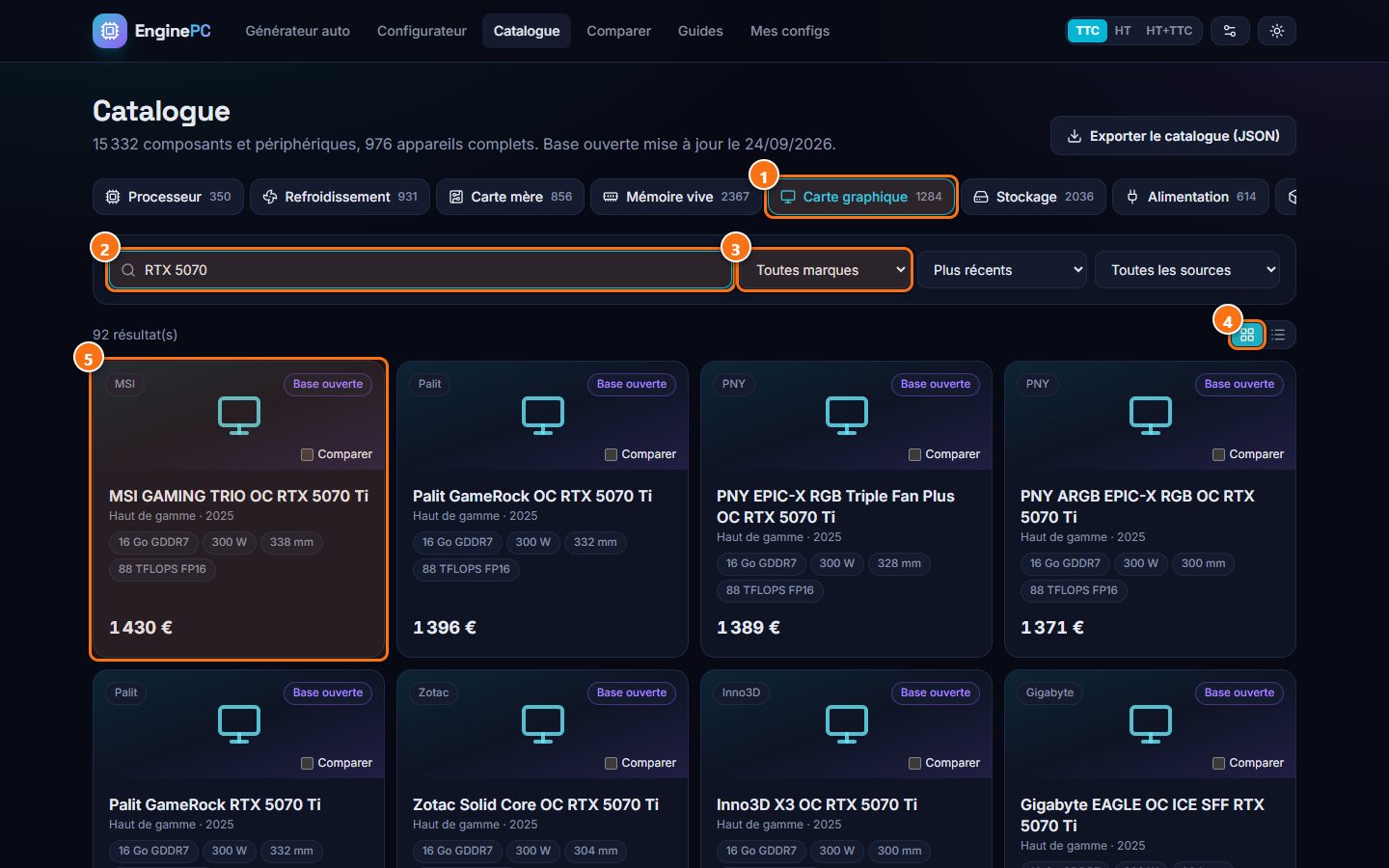This screenshot has height=868, width=1389.
Task: Check Comparer on PNY EPIC-X RGB Triple Fan card
Action: pyautogui.click(x=914, y=454)
